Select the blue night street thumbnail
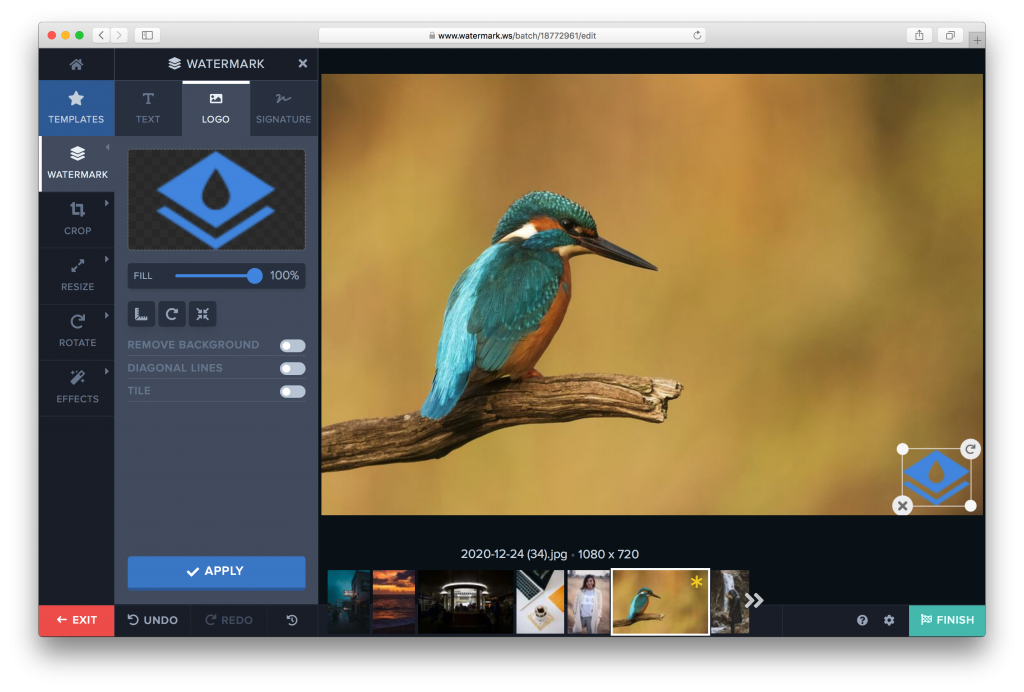Screen dimensions: 1024x692 point(349,602)
